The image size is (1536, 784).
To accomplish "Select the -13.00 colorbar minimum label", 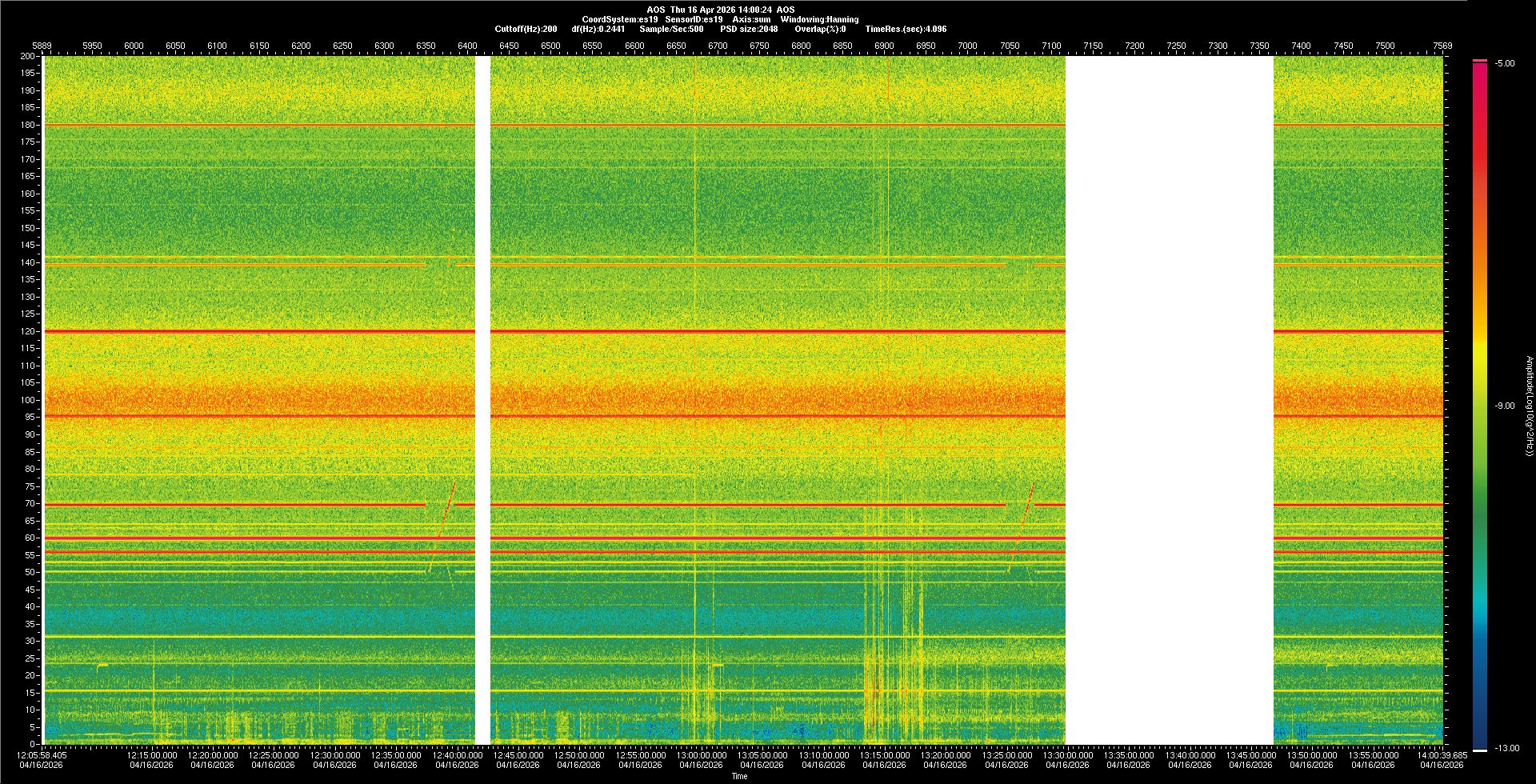I will (x=1506, y=749).
